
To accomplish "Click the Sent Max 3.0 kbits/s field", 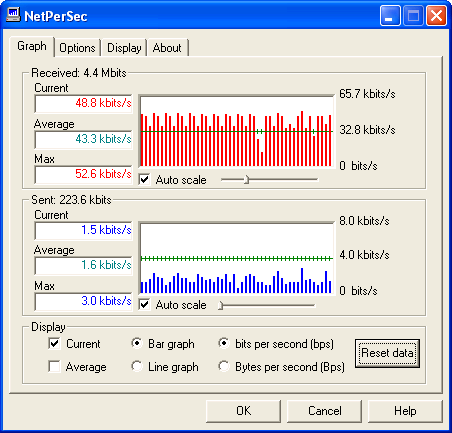I will click(x=83, y=301).
